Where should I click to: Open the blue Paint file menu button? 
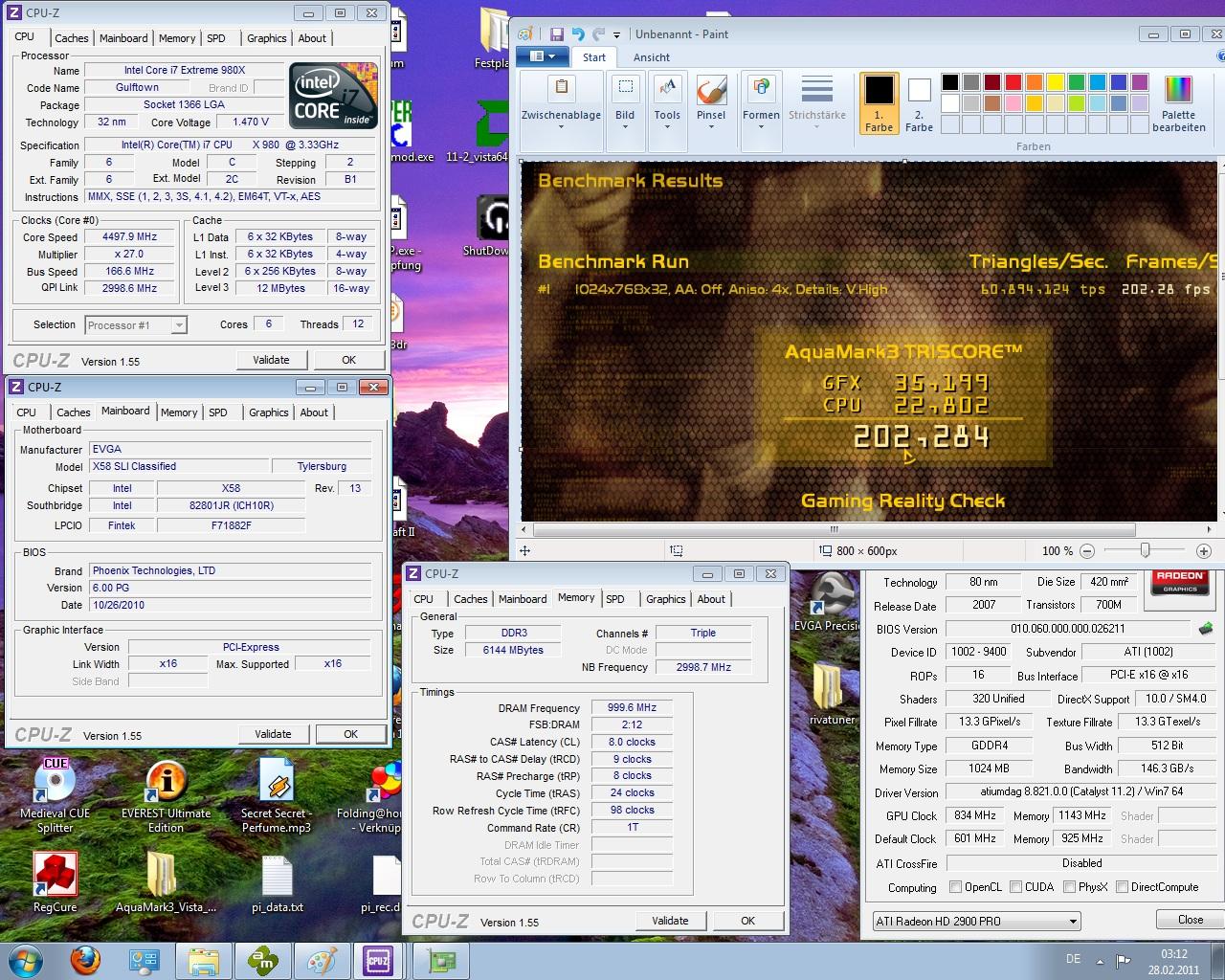coord(543,56)
